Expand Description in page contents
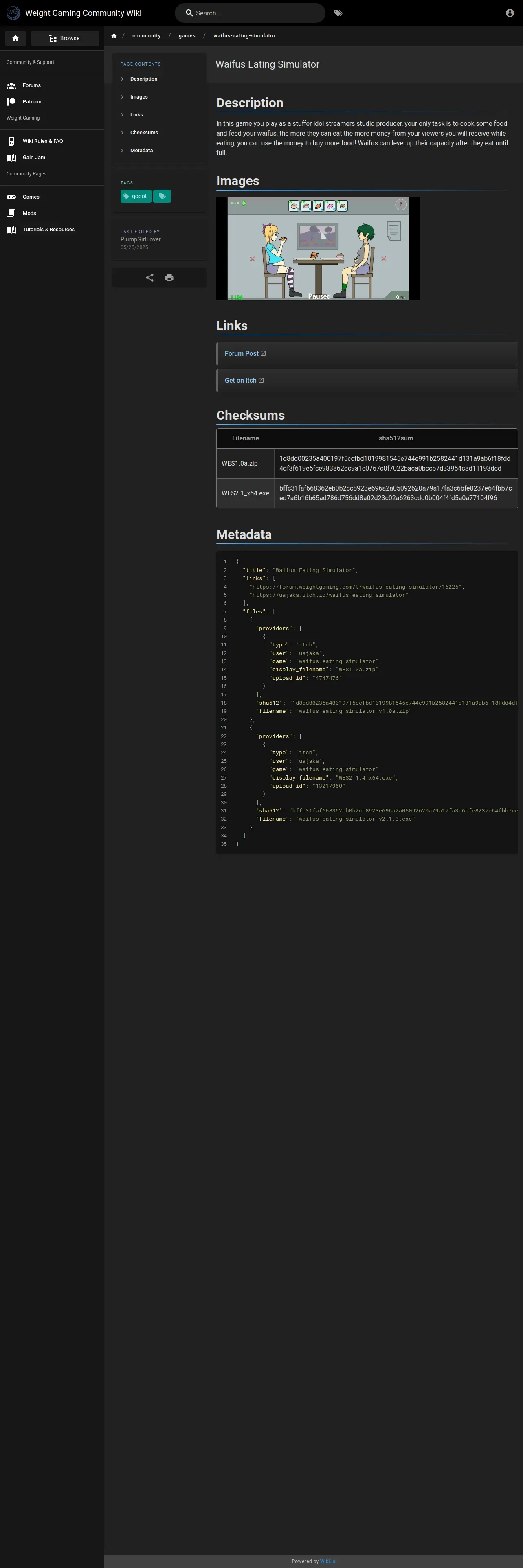 pyautogui.click(x=143, y=79)
